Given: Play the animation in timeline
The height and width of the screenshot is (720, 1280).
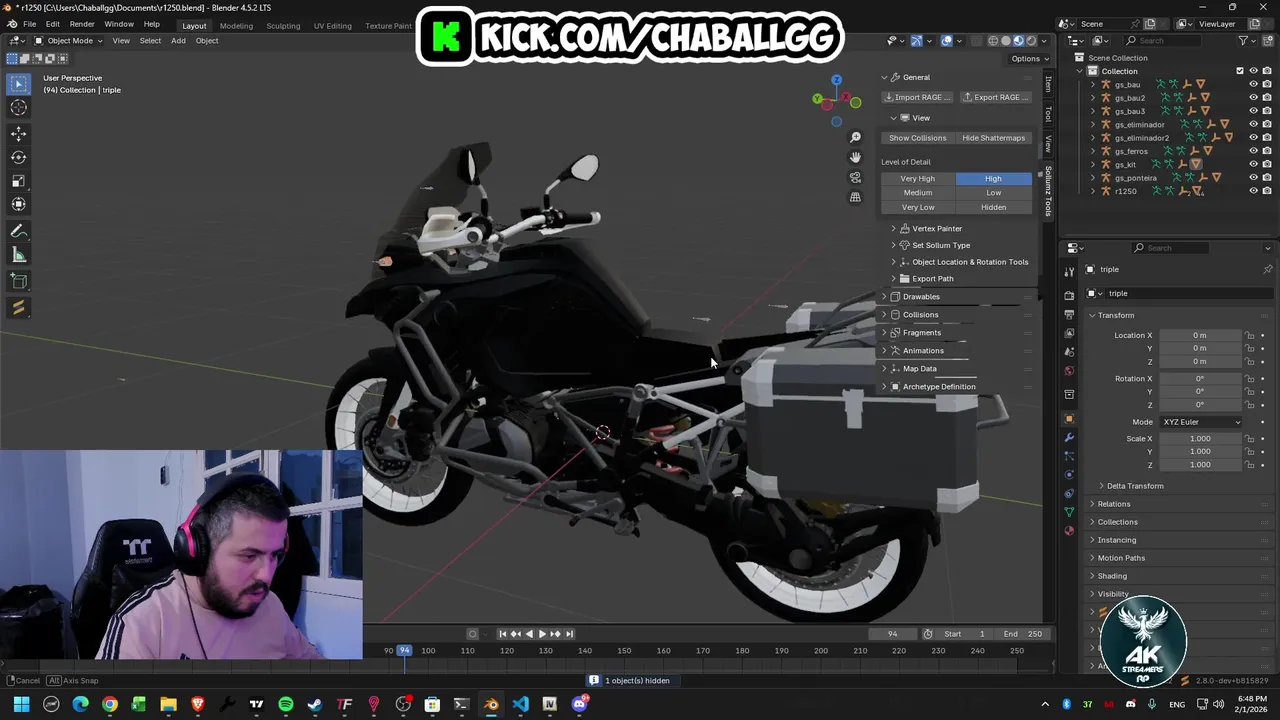Looking at the screenshot, I should point(542,634).
